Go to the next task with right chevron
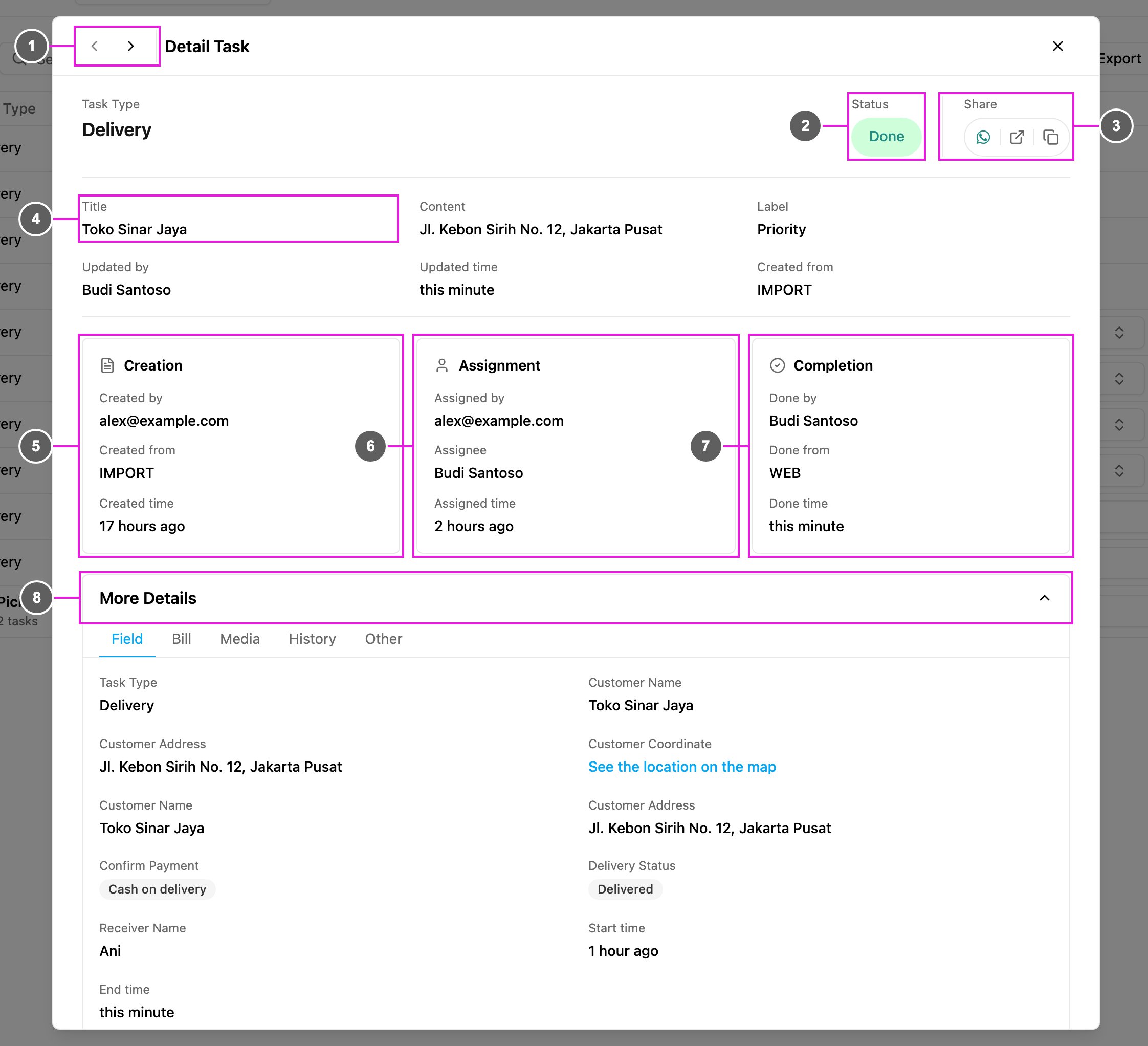This screenshot has height=1046, width=1148. point(131,46)
